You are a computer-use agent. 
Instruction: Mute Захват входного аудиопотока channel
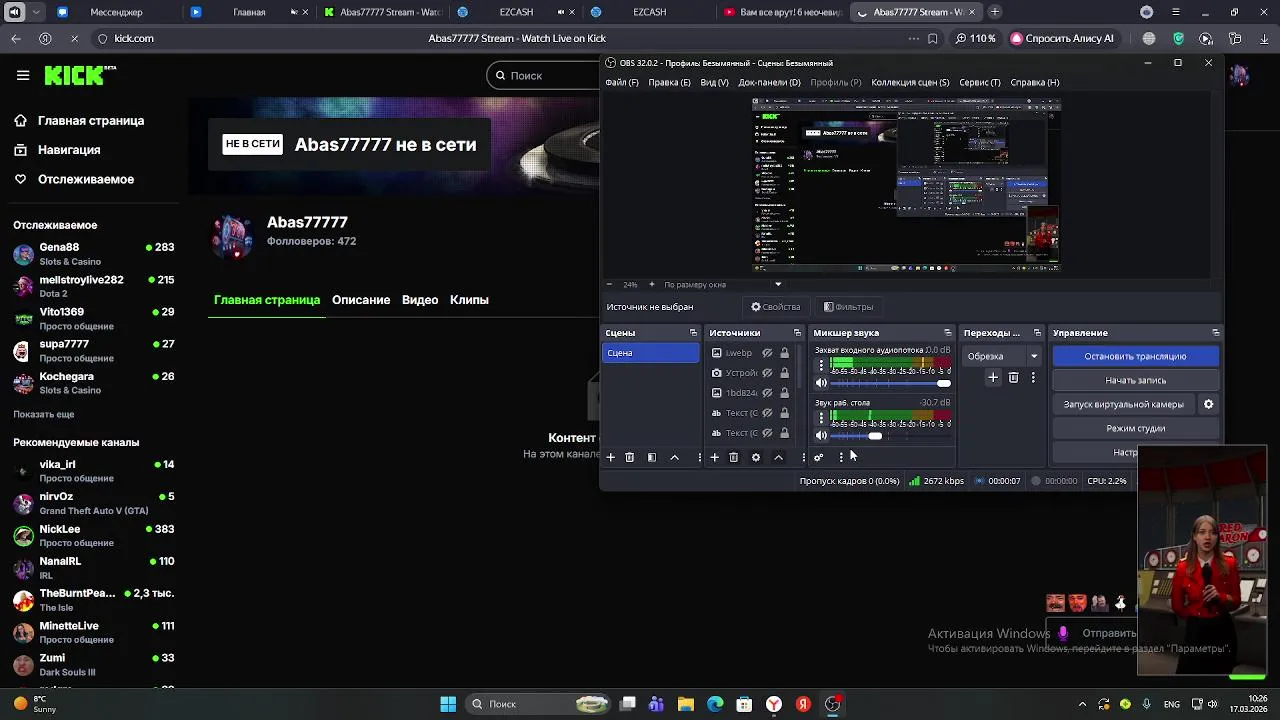pos(821,383)
